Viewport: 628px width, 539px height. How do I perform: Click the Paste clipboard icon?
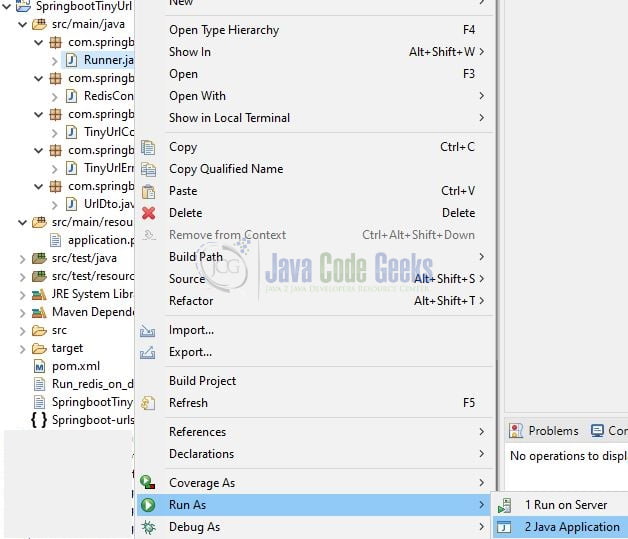click(x=148, y=191)
